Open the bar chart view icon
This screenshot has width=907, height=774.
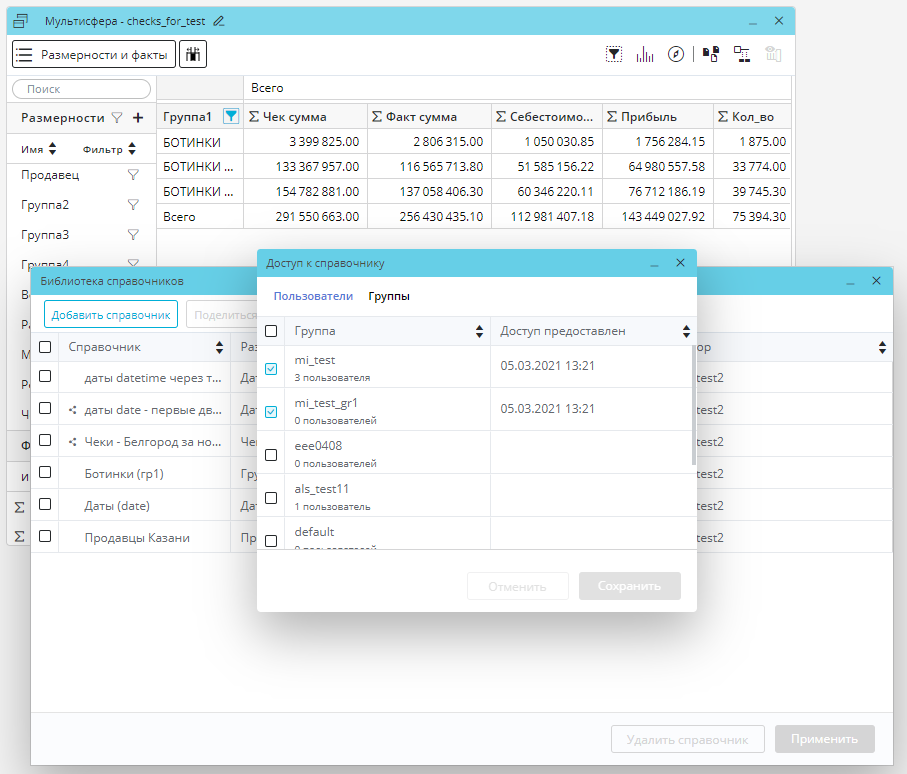tap(645, 55)
